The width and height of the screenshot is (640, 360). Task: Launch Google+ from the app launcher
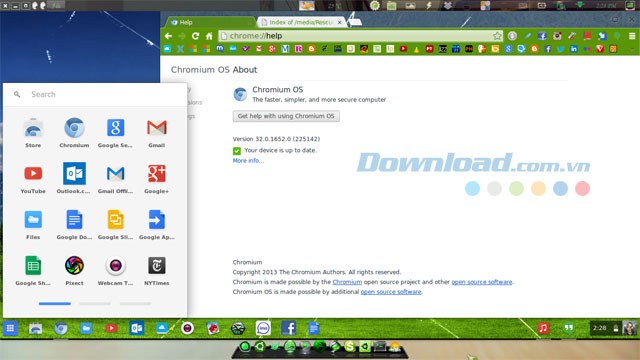click(x=156, y=178)
